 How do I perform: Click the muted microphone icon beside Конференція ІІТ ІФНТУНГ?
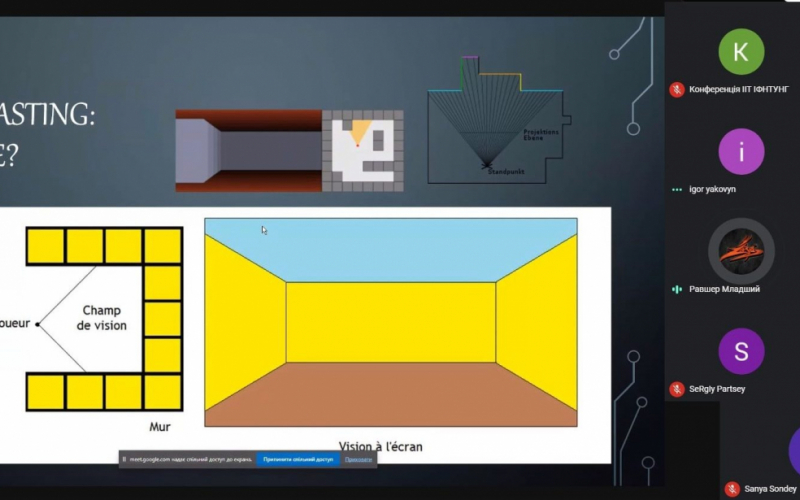(677, 89)
